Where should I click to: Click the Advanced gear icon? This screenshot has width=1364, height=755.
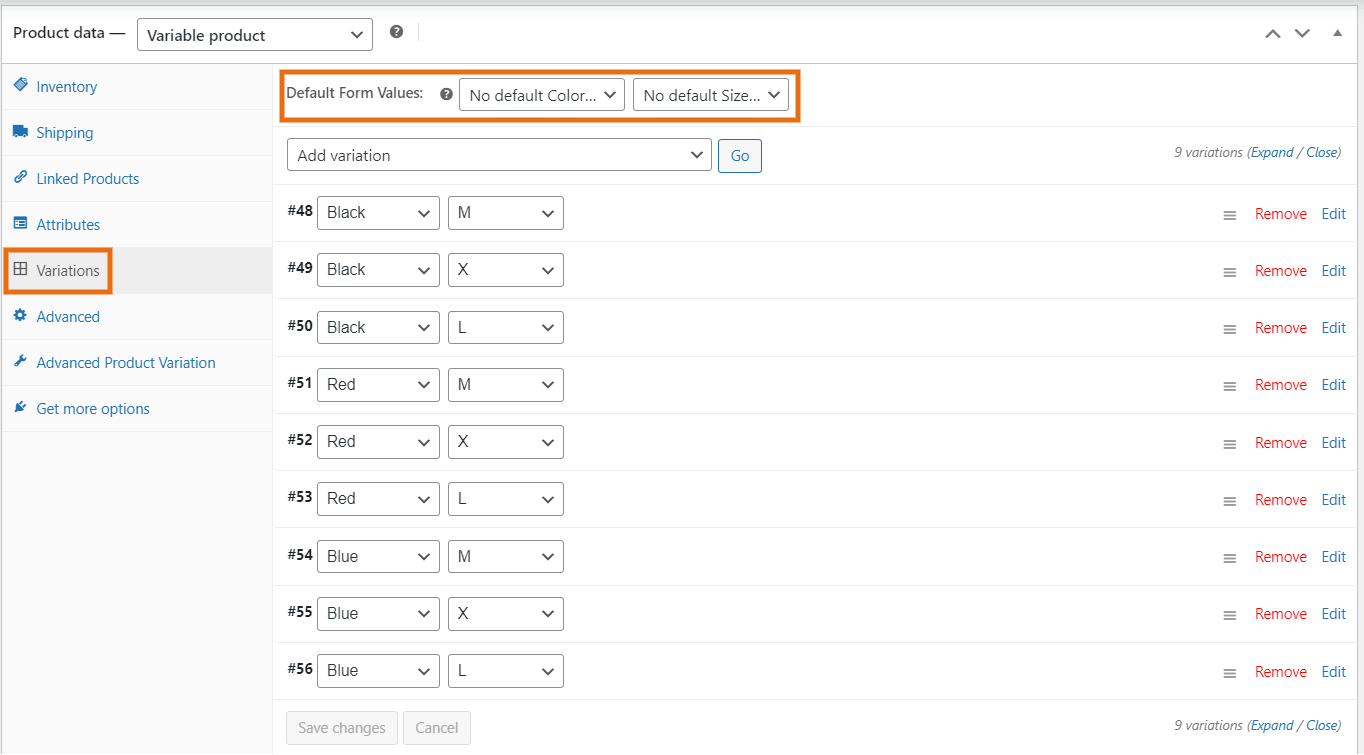(x=21, y=316)
